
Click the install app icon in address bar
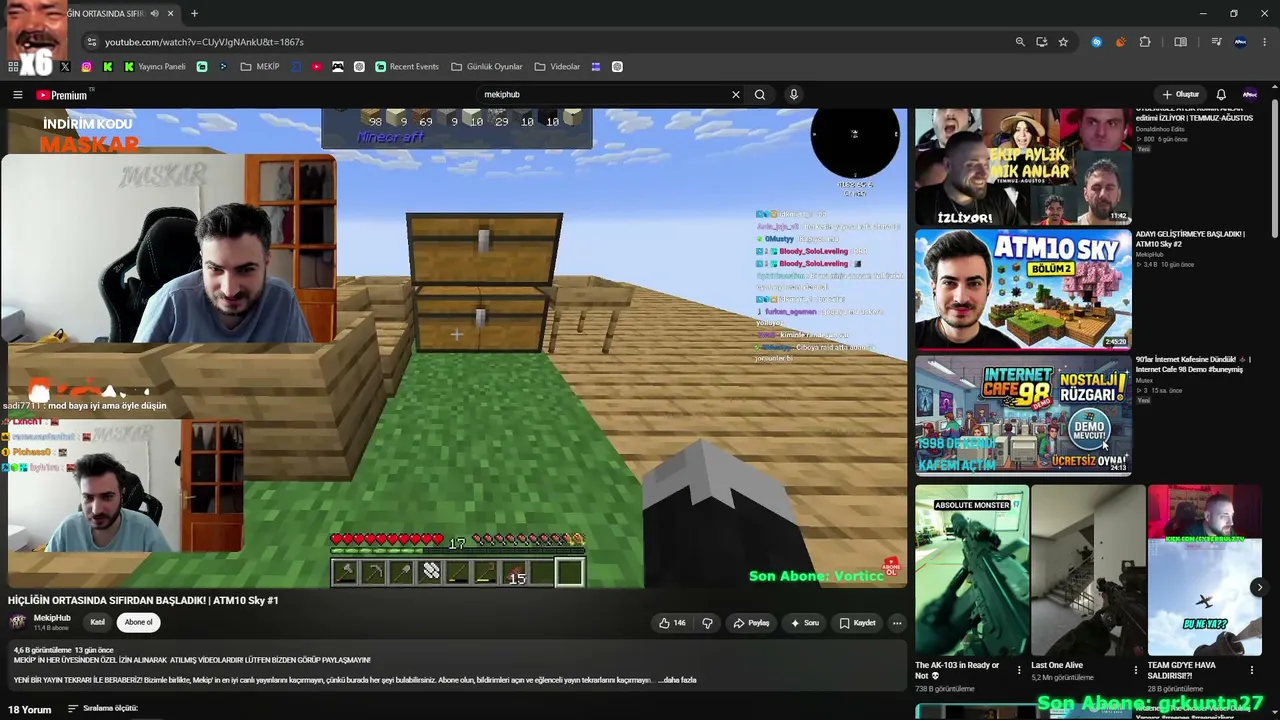click(x=1042, y=42)
